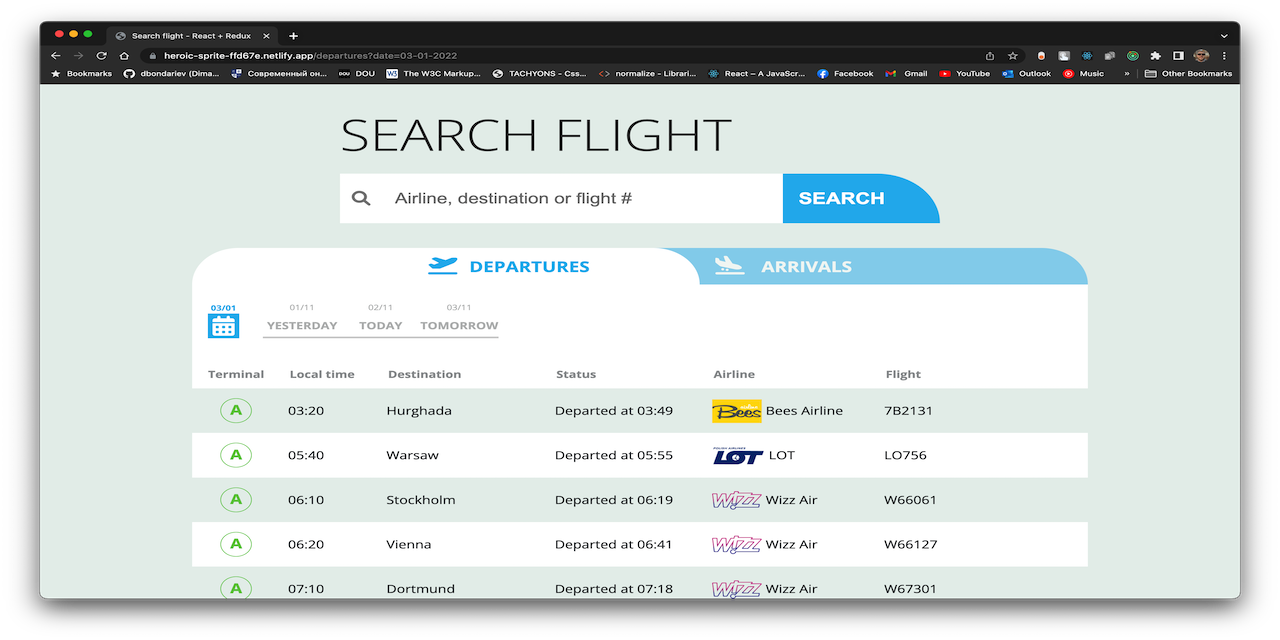
Task: Click the browser reload page icon
Action: coord(100,55)
